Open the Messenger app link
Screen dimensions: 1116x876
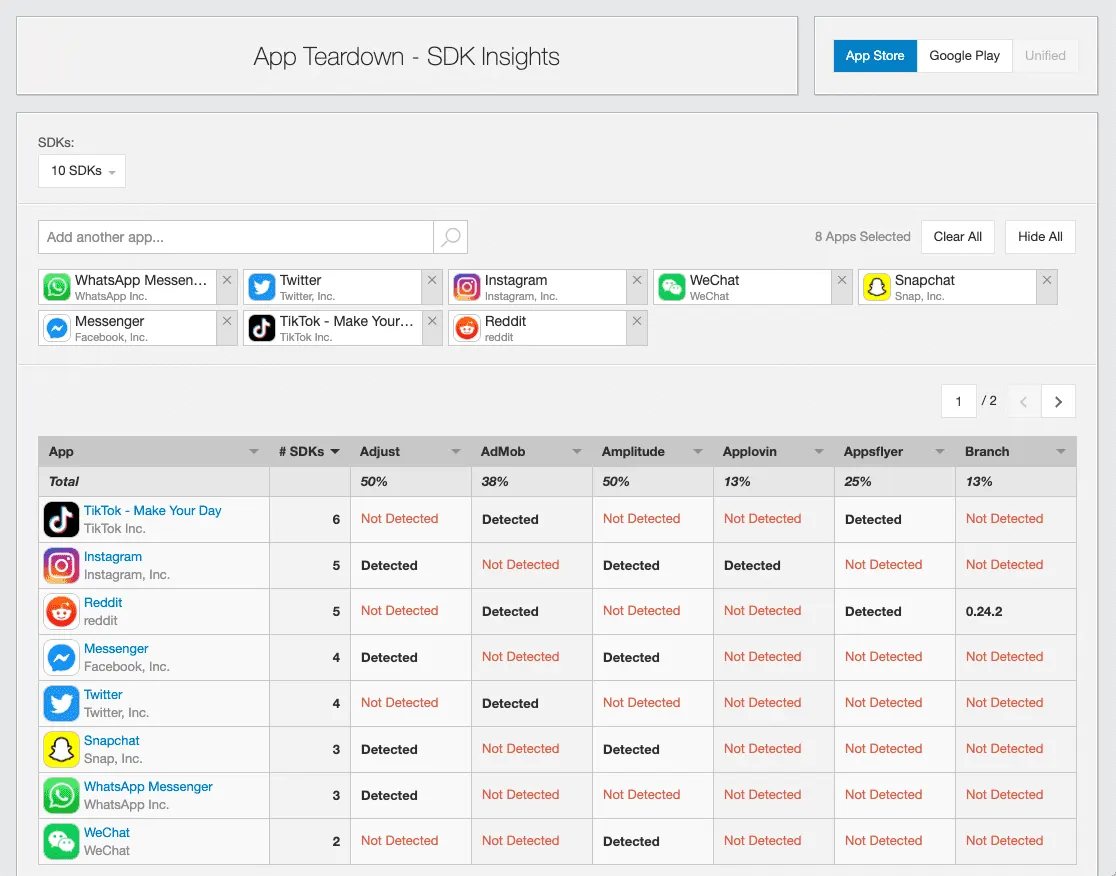pyautogui.click(x=116, y=648)
